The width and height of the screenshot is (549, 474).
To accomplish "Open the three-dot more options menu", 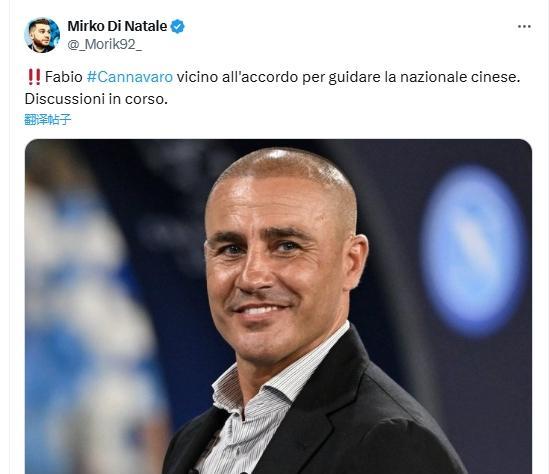I will 524,27.
